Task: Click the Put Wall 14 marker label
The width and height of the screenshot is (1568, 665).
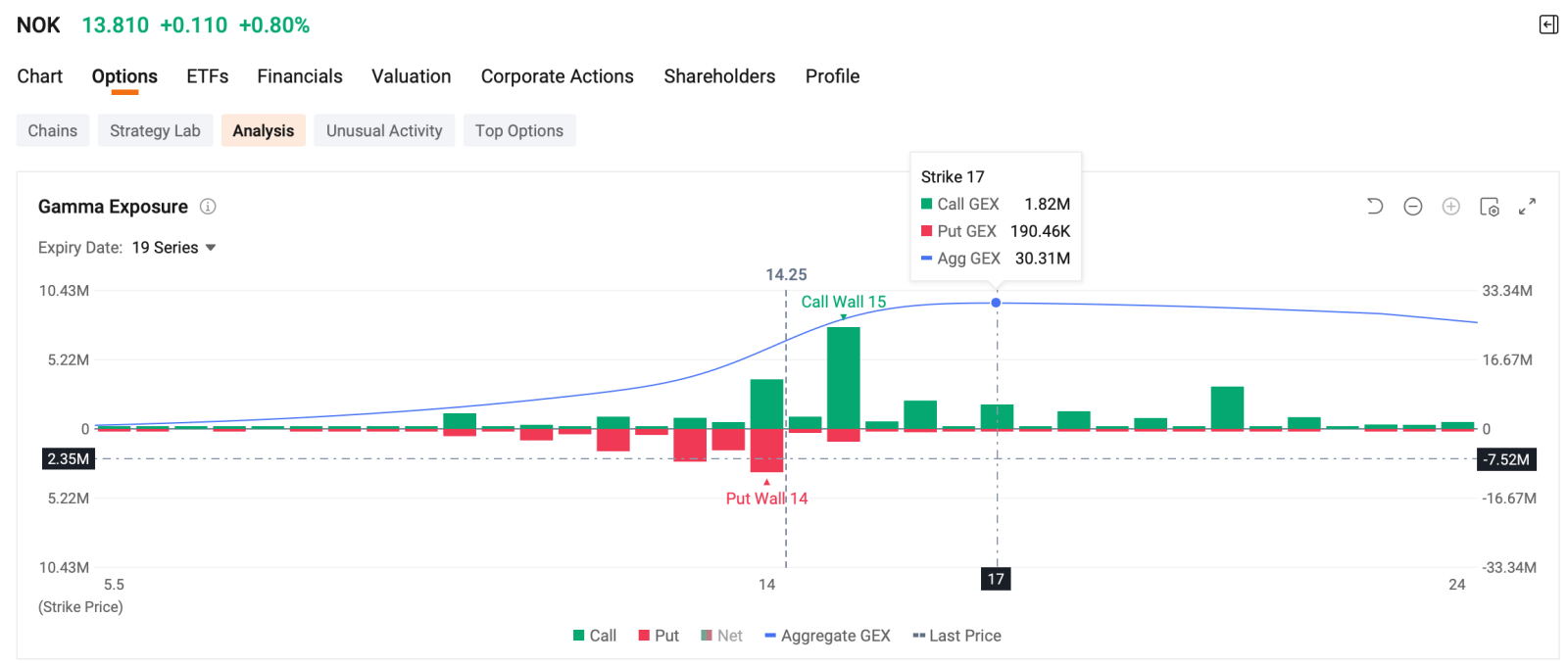Action: pyautogui.click(x=766, y=499)
